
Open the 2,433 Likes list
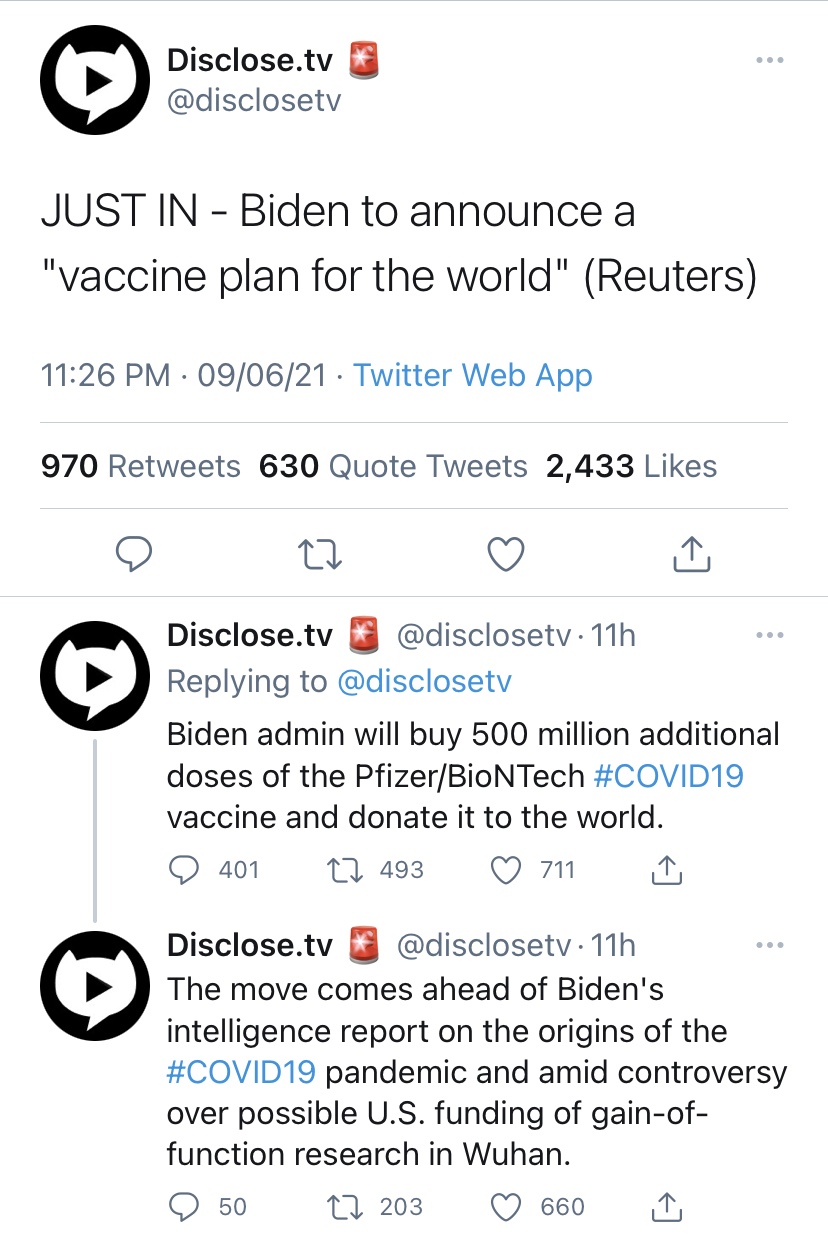pyautogui.click(x=631, y=466)
